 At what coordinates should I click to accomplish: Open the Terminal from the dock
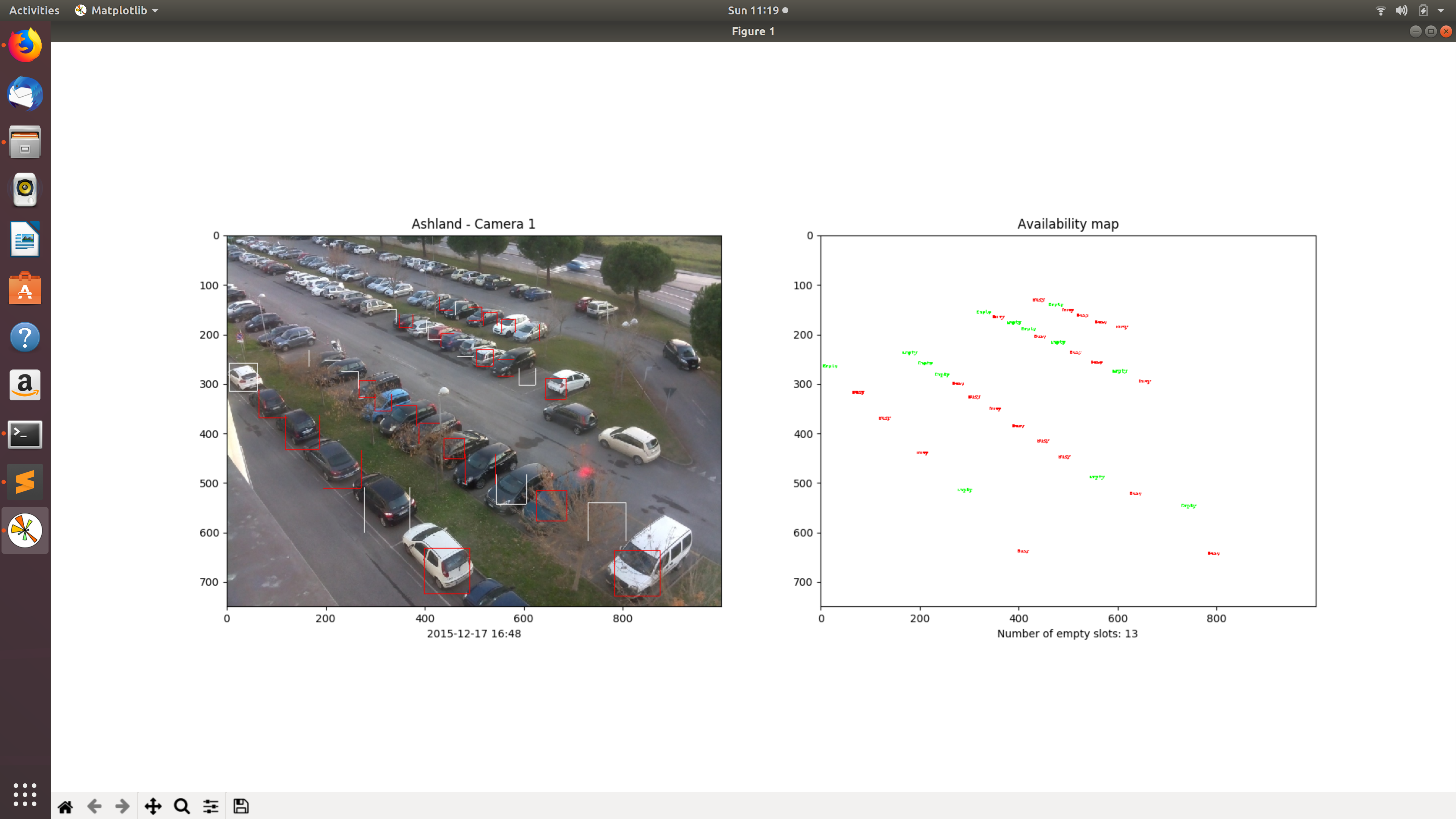[25, 434]
